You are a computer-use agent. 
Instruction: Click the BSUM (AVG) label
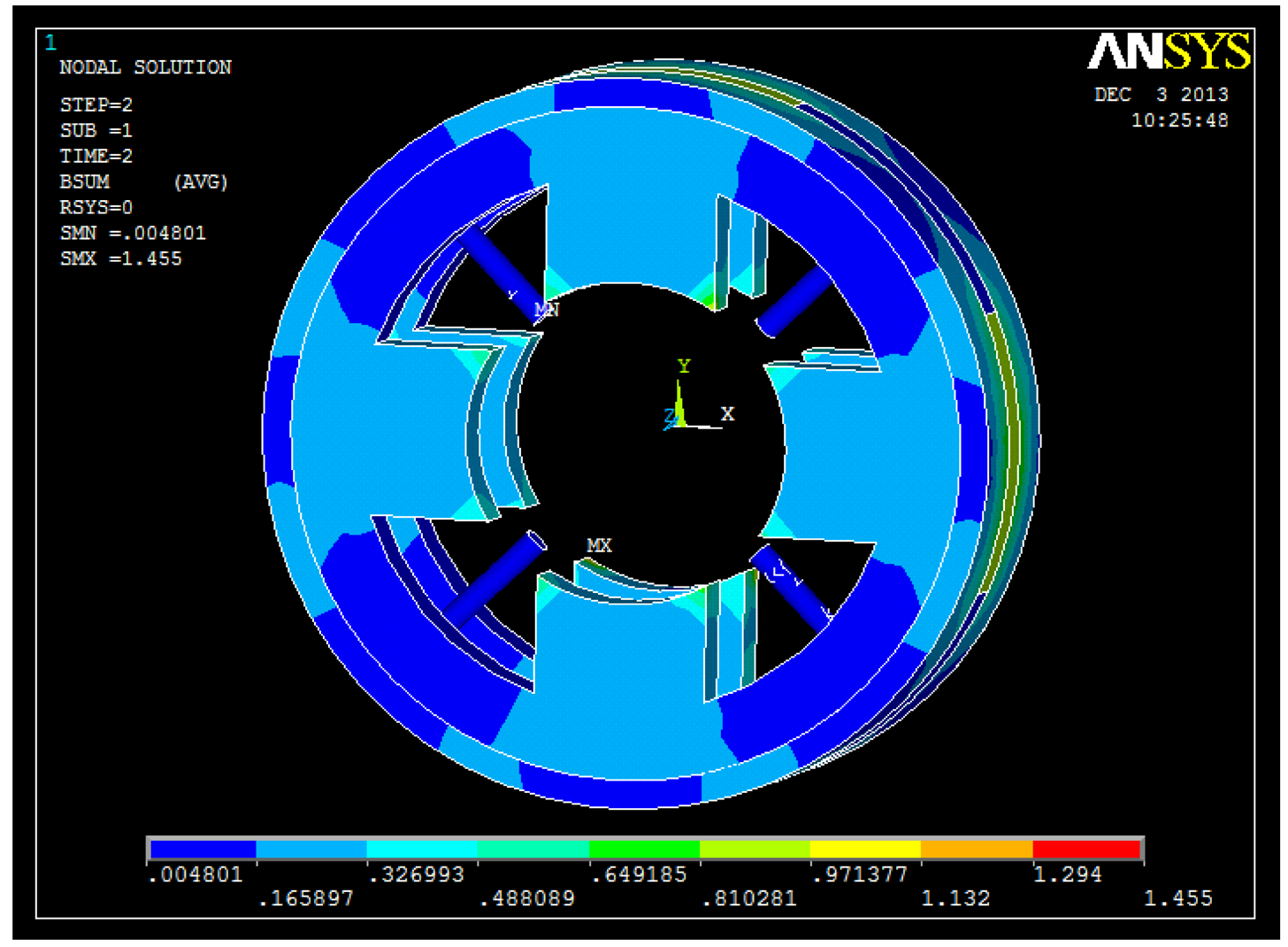(x=143, y=181)
